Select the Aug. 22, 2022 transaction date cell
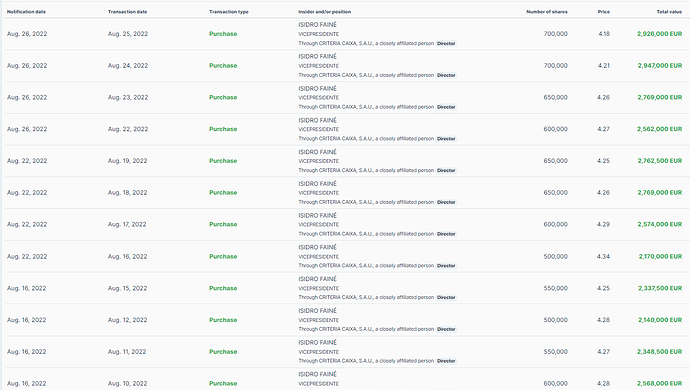Viewport: 690px width, 390px height. pyautogui.click(x=128, y=129)
